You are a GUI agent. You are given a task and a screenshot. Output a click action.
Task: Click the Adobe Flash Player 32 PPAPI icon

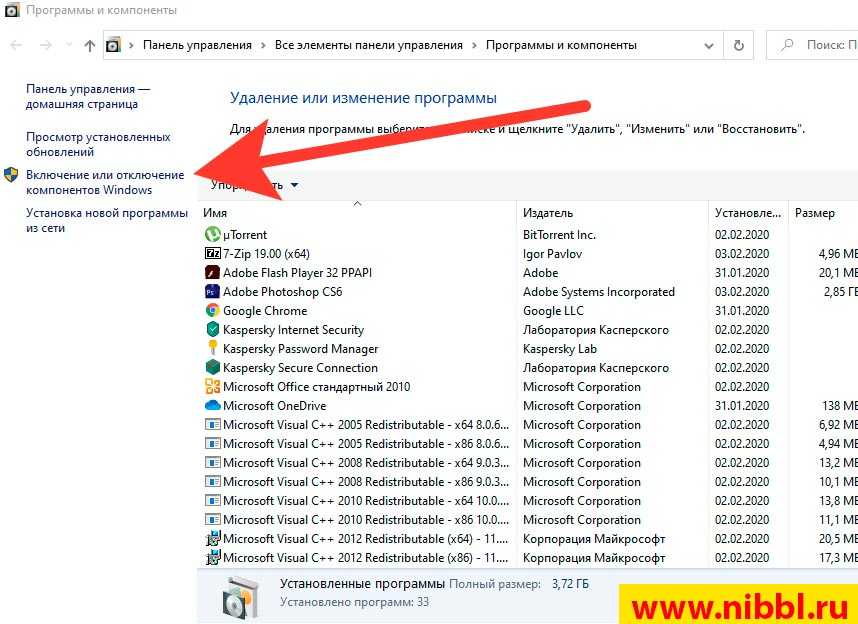click(212, 273)
